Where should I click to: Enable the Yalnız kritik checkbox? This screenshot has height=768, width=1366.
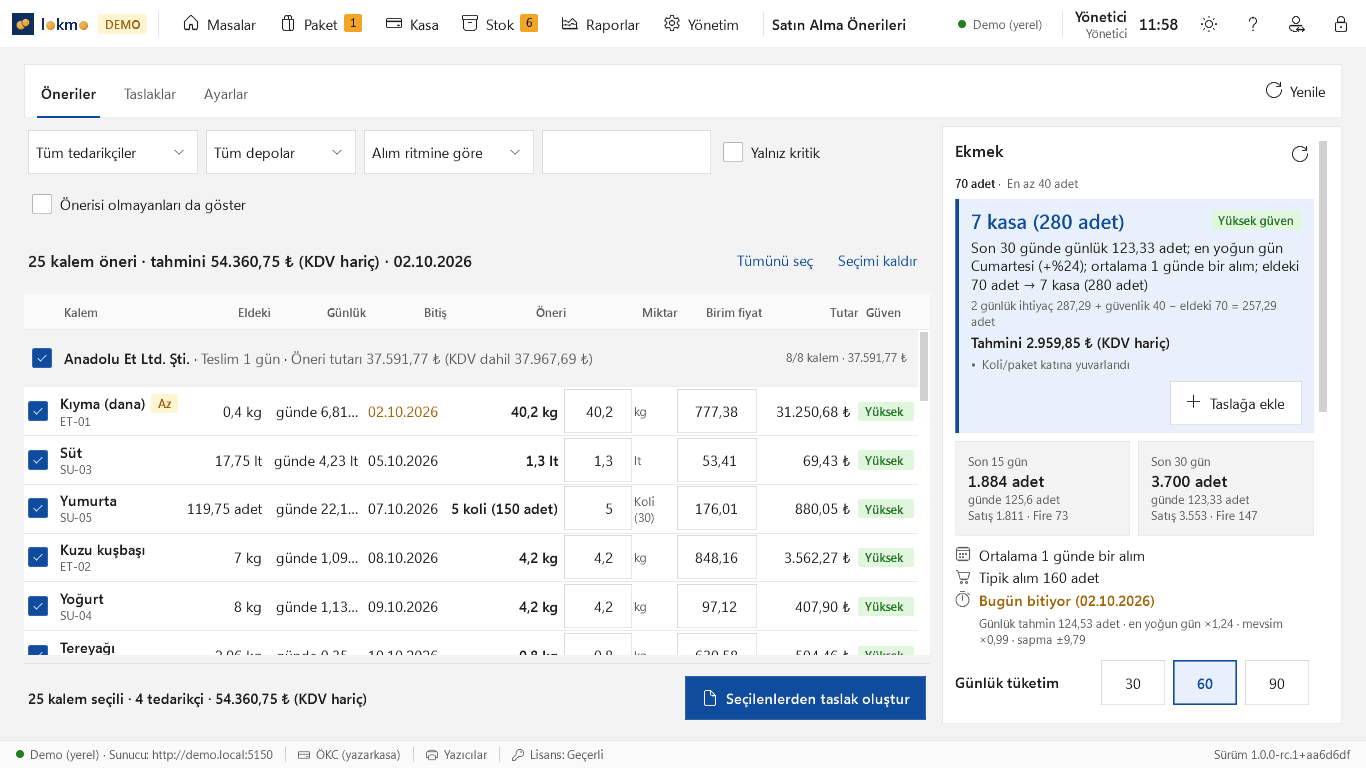pos(733,152)
